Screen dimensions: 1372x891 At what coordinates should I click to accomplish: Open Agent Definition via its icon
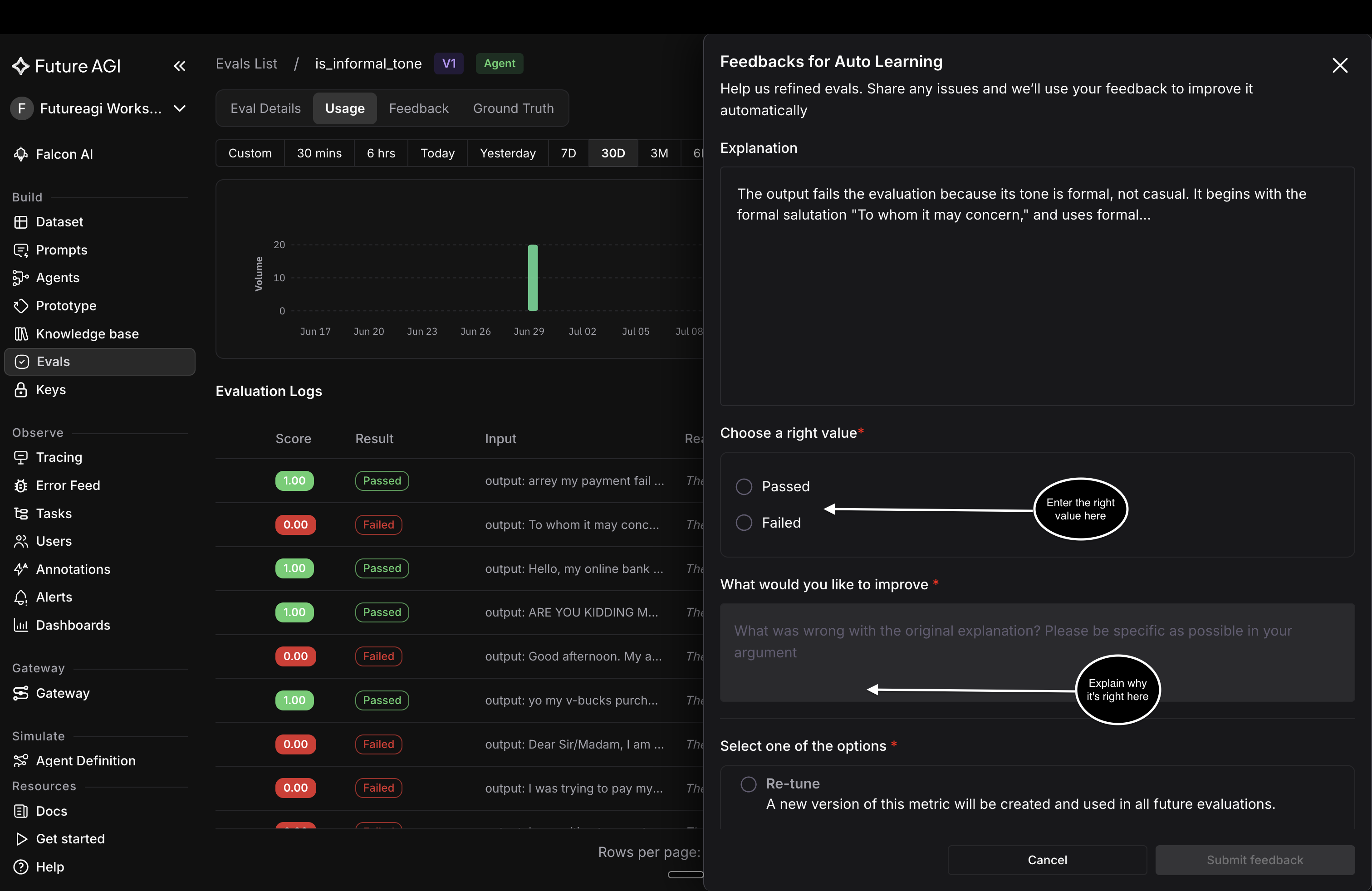(21, 761)
